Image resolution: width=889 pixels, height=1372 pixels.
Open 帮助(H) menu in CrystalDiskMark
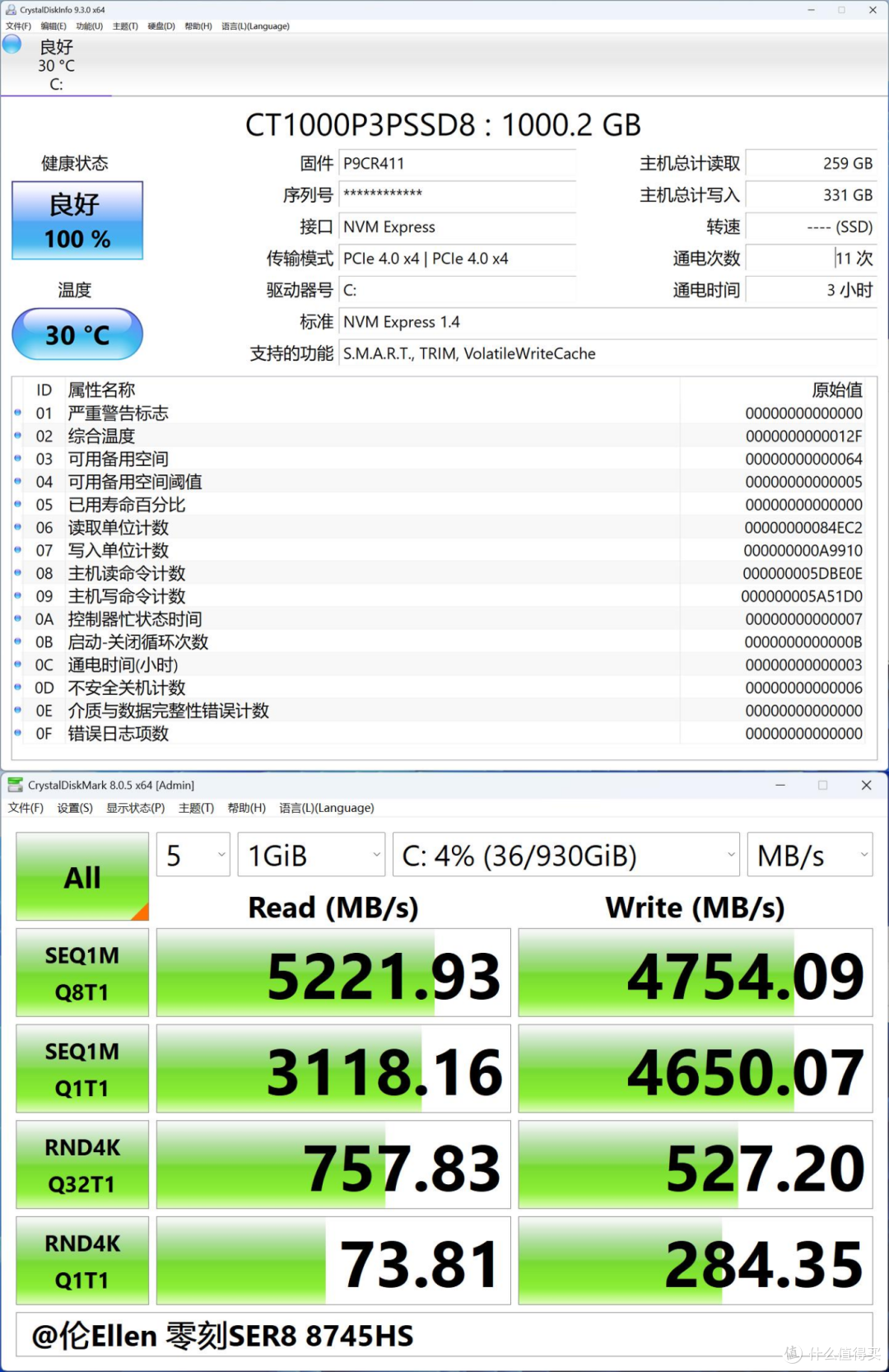pyautogui.click(x=247, y=808)
